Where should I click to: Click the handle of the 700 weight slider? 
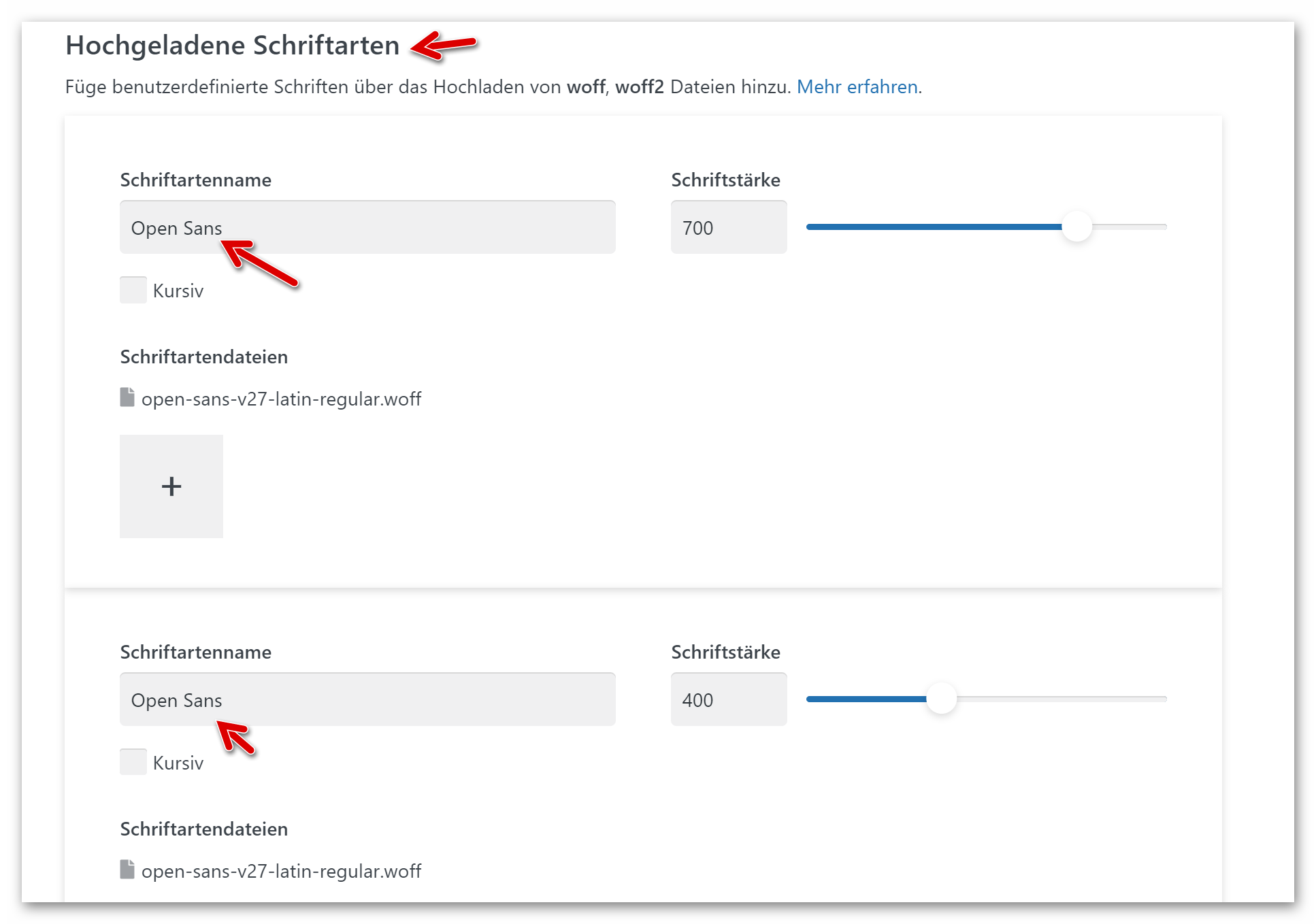pyautogui.click(x=1076, y=227)
